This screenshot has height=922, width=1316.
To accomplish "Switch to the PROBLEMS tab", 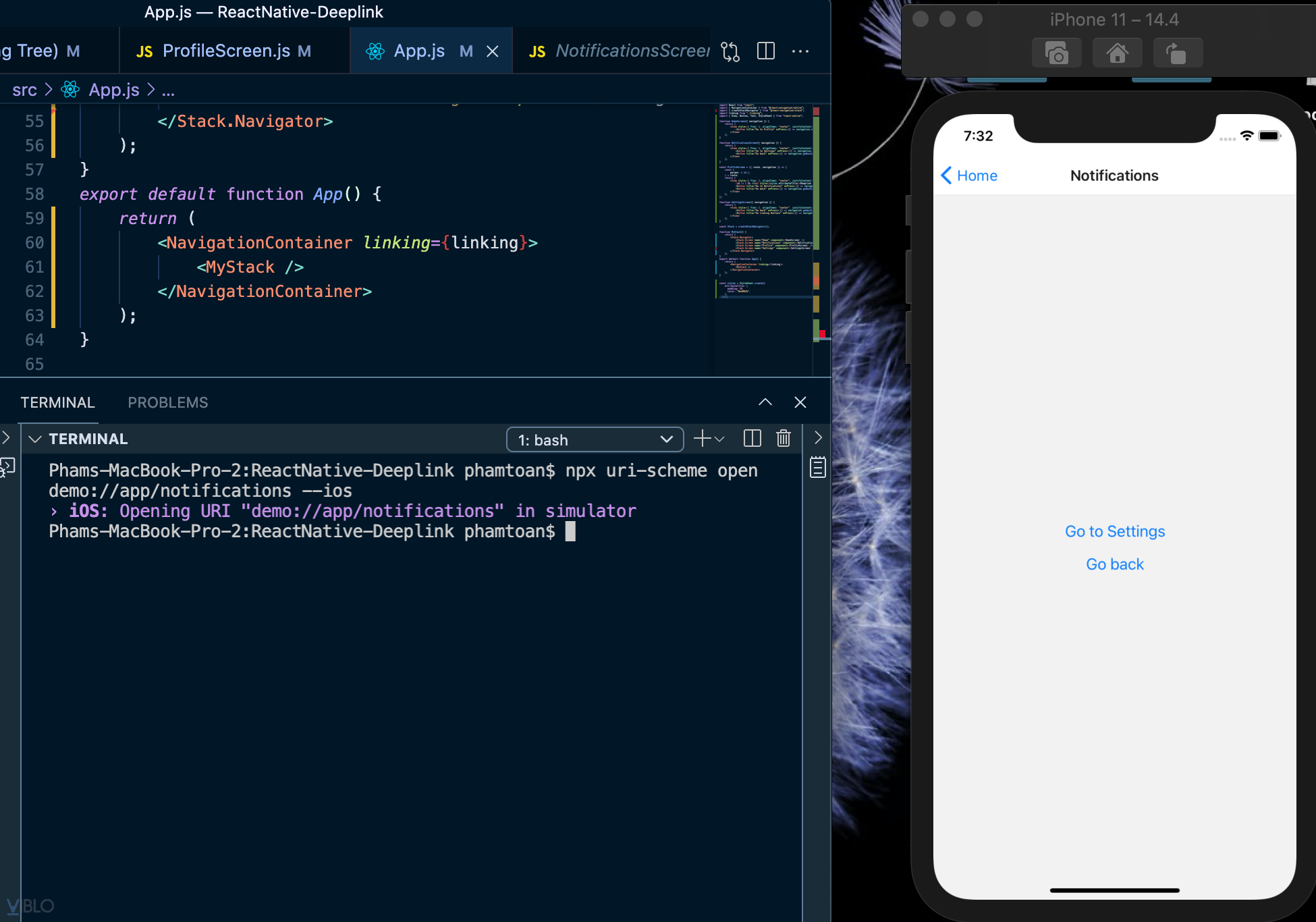I will 167,402.
